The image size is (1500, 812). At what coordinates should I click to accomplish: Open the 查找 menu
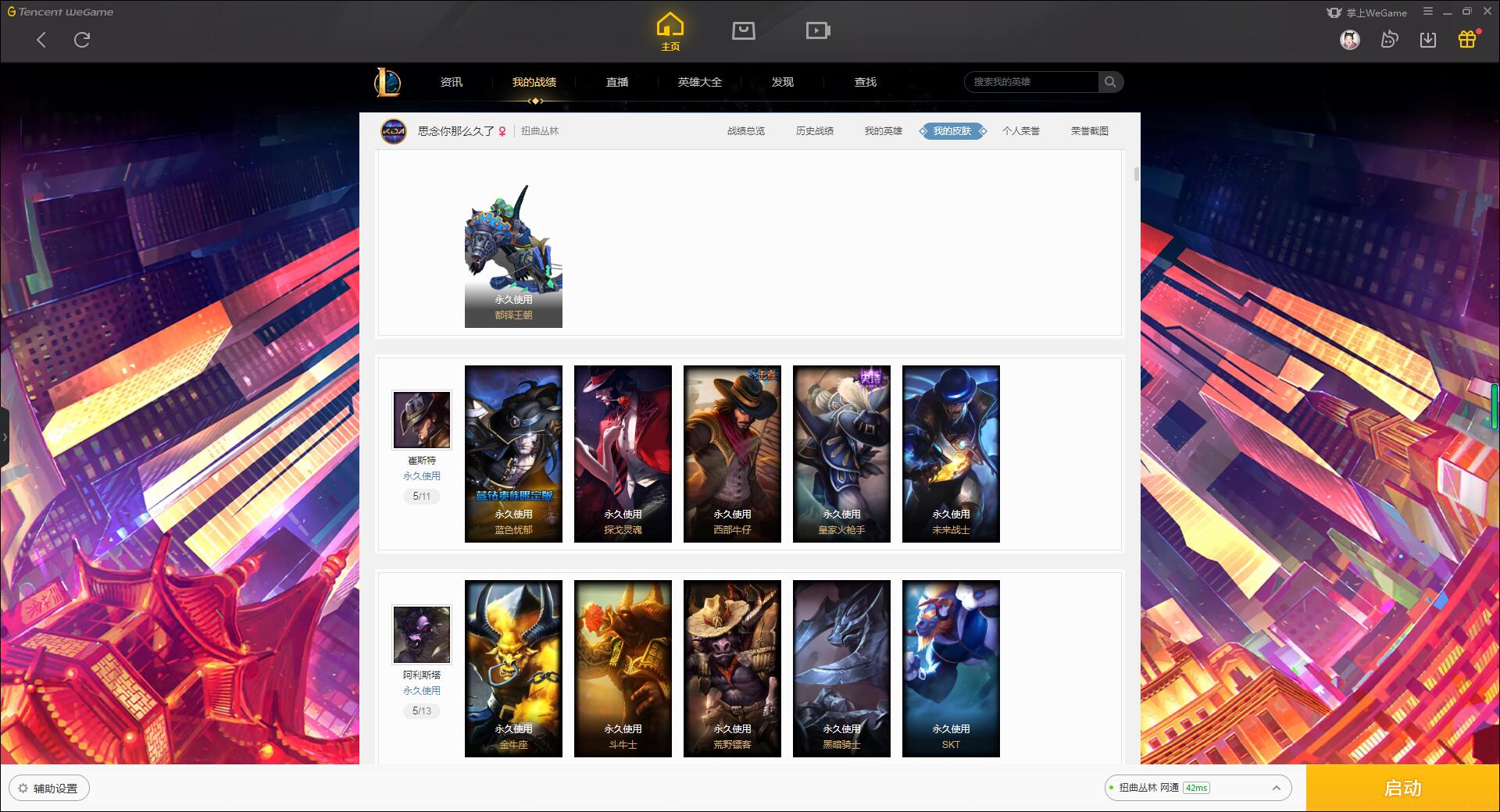pyautogui.click(x=866, y=82)
